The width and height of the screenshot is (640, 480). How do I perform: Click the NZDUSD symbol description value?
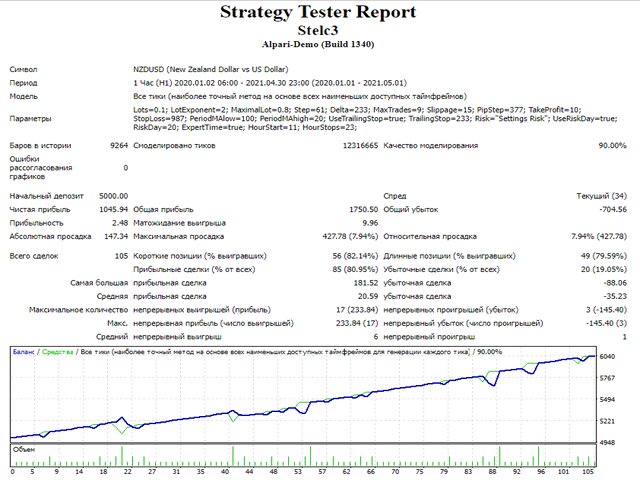click(211, 69)
